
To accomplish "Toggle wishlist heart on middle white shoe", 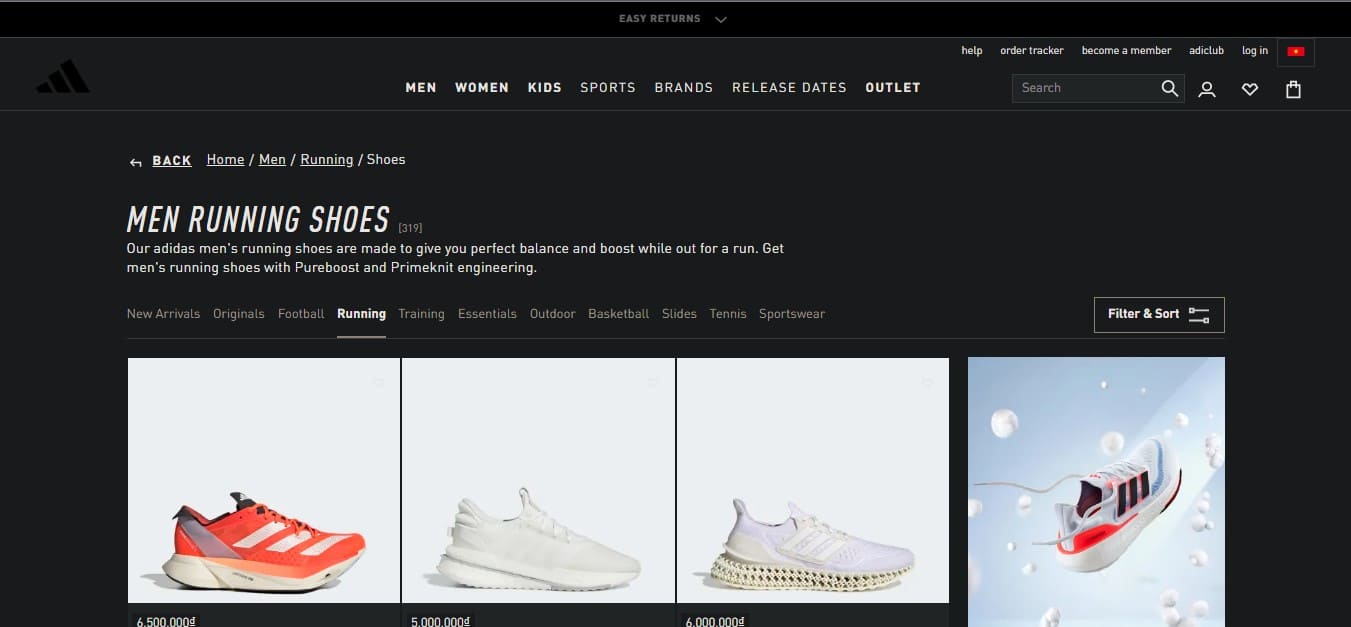I will click(653, 383).
